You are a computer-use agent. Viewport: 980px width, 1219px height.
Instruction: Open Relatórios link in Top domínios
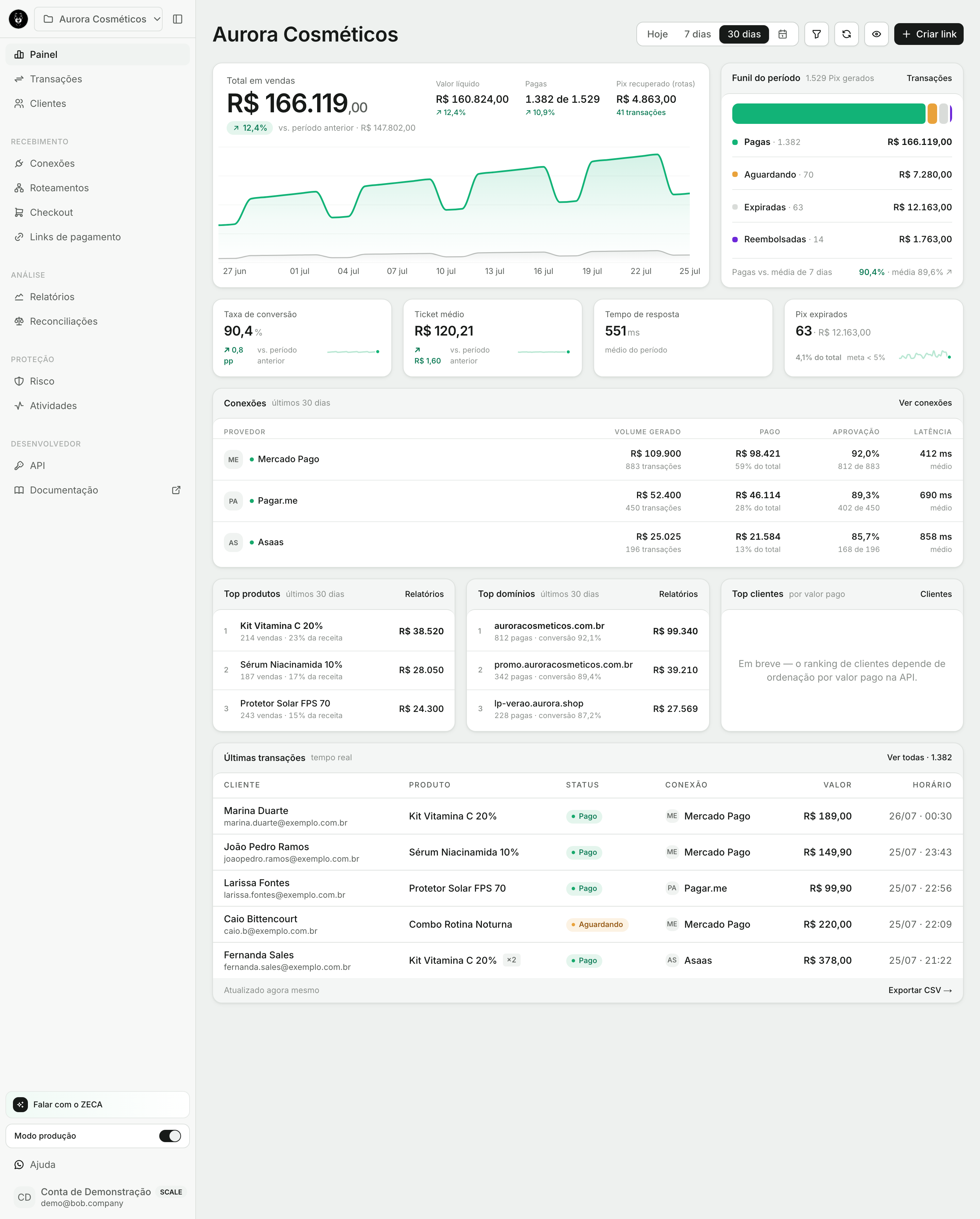click(x=678, y=594)
